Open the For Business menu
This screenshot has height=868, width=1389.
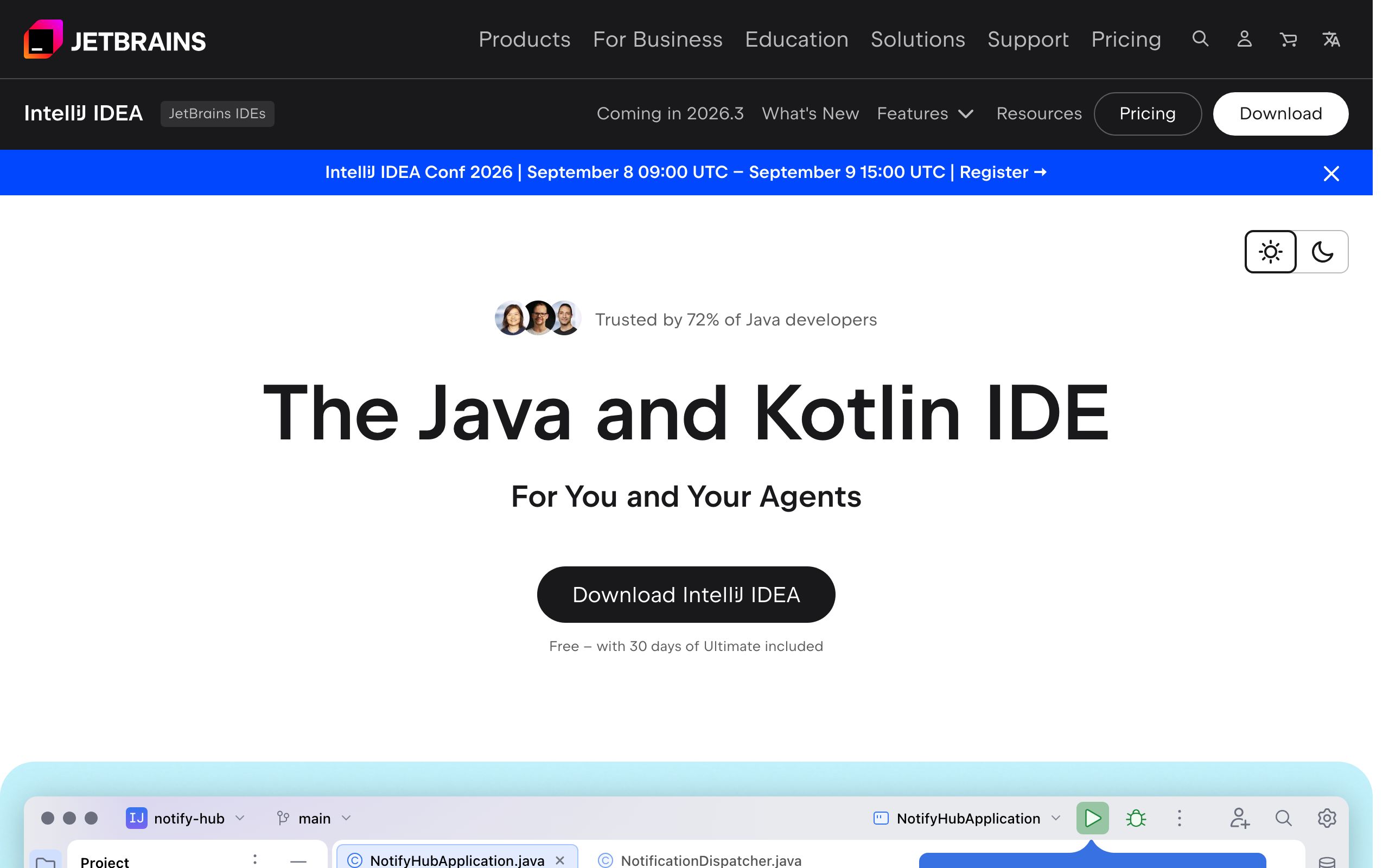click(658, 39)
